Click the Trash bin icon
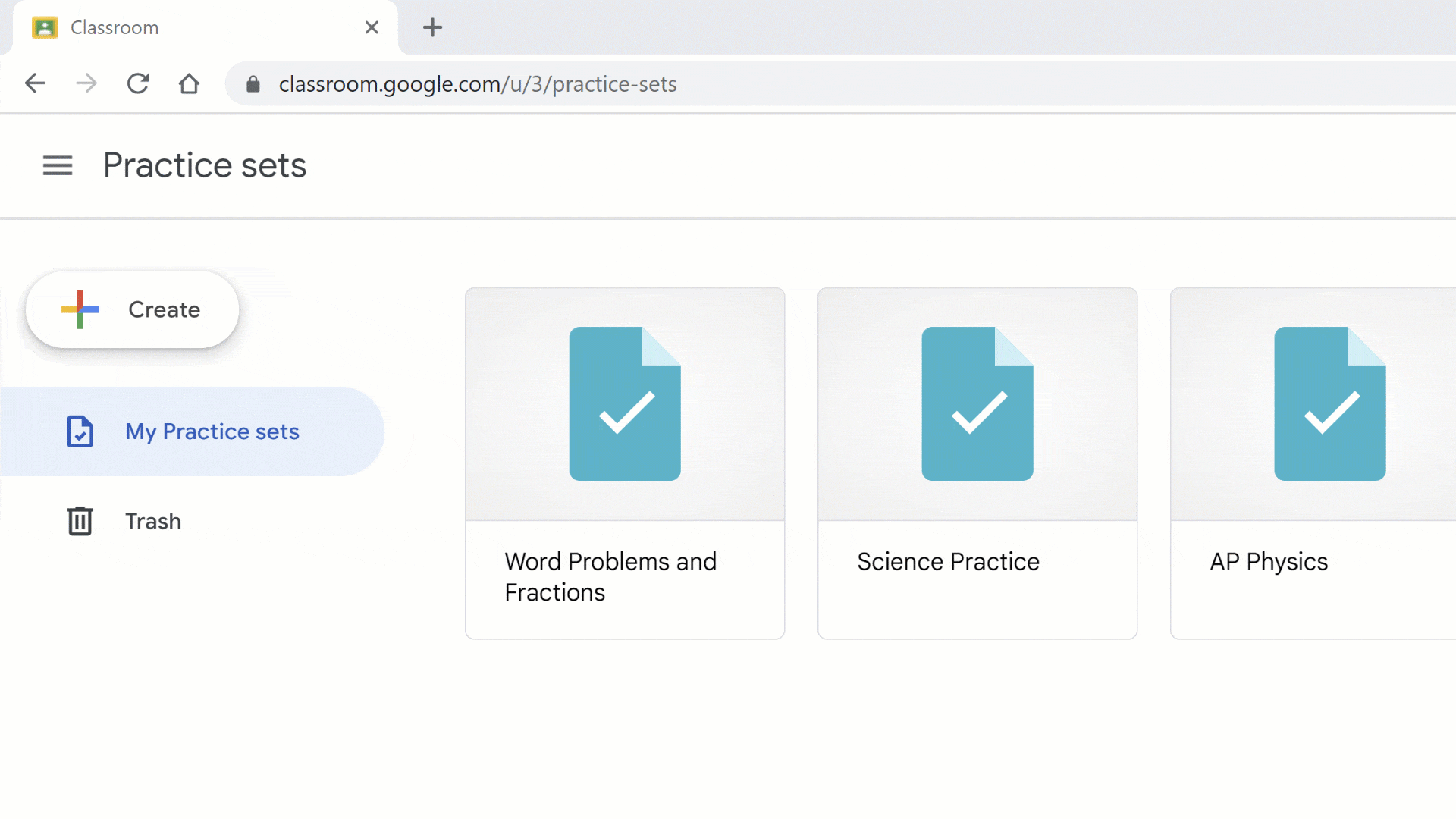1456x819 pixels. (80, 521)
